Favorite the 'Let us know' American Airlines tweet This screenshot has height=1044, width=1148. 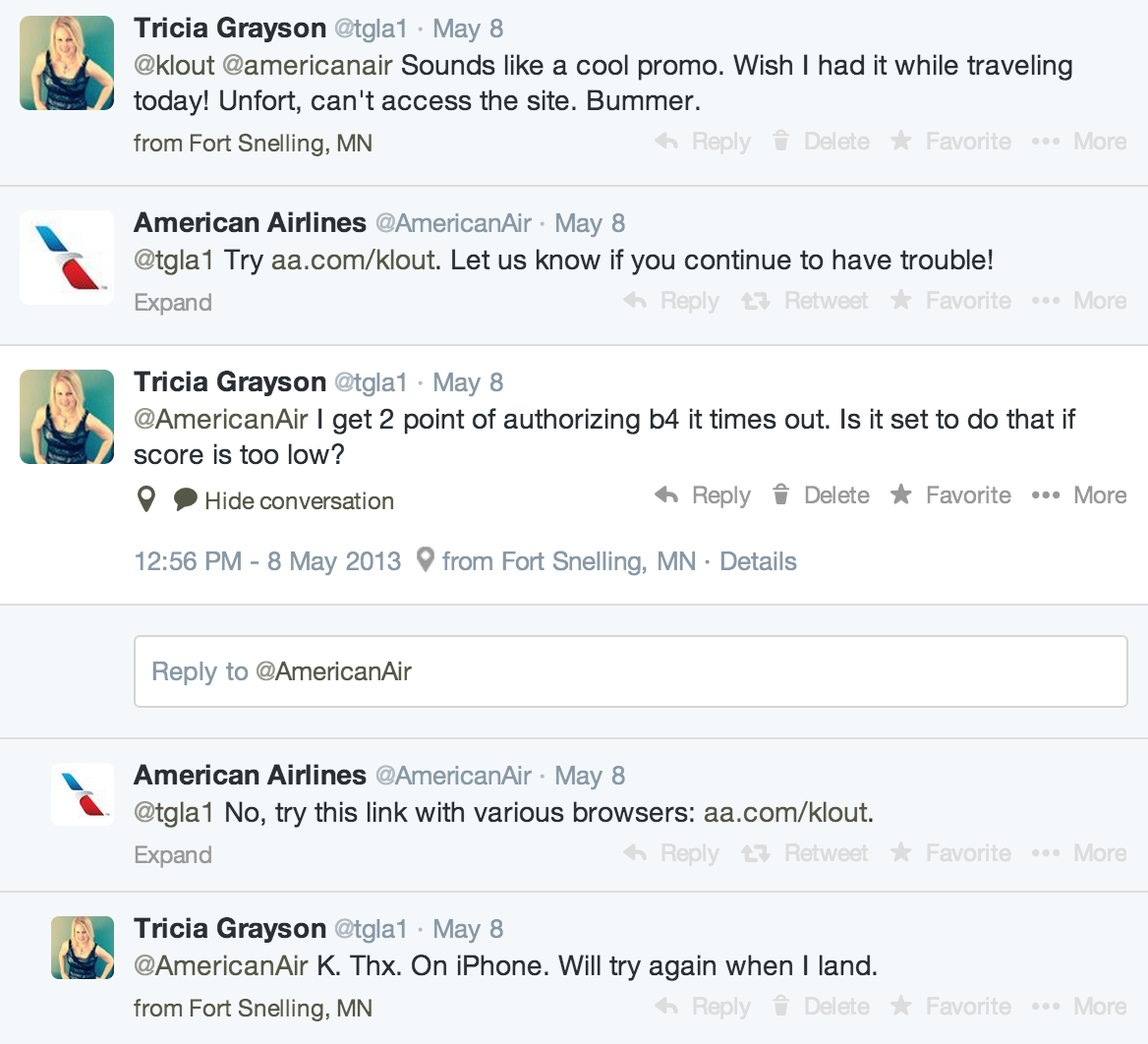[950, 301]
